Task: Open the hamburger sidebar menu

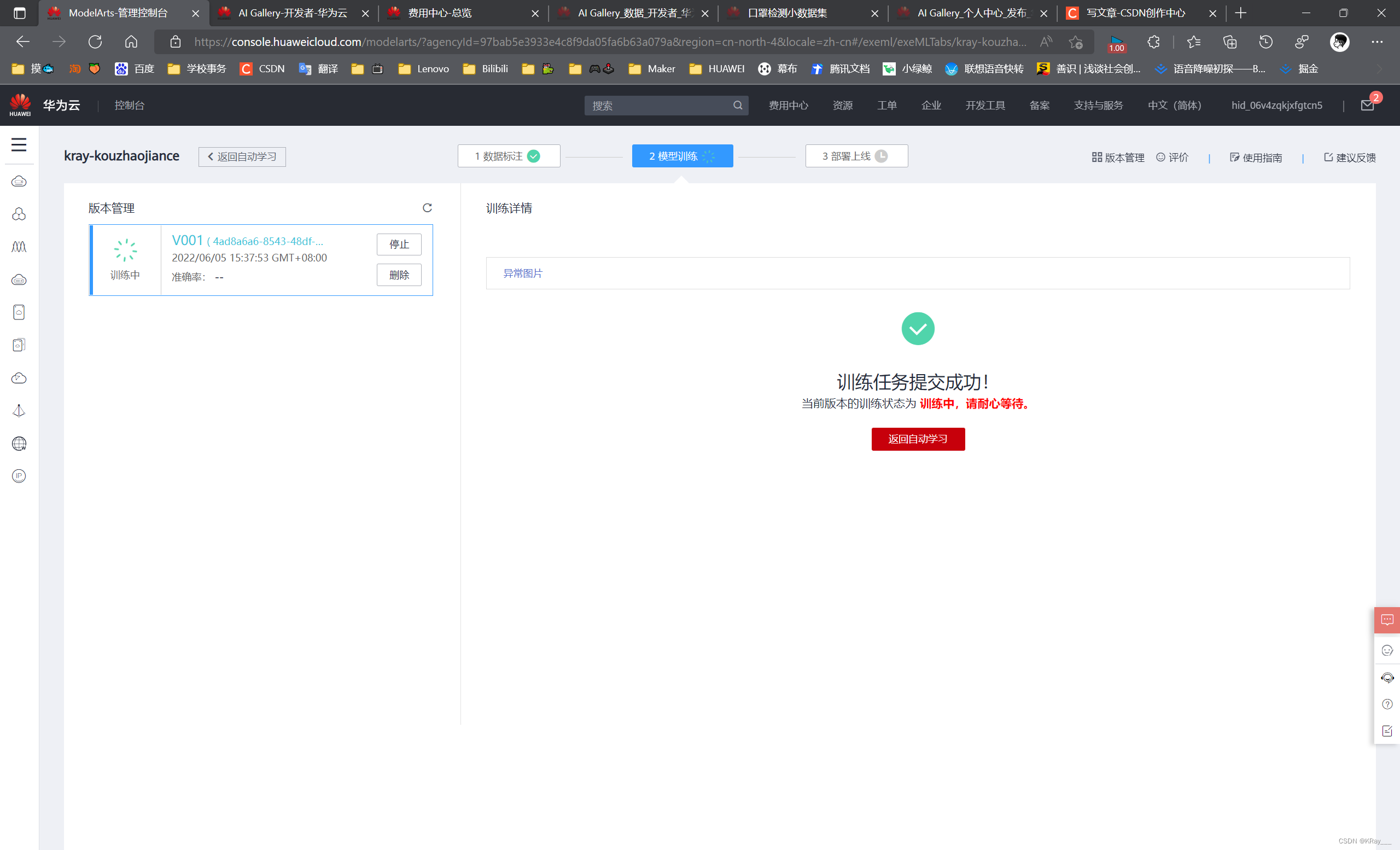Action: tap(19, 144)
